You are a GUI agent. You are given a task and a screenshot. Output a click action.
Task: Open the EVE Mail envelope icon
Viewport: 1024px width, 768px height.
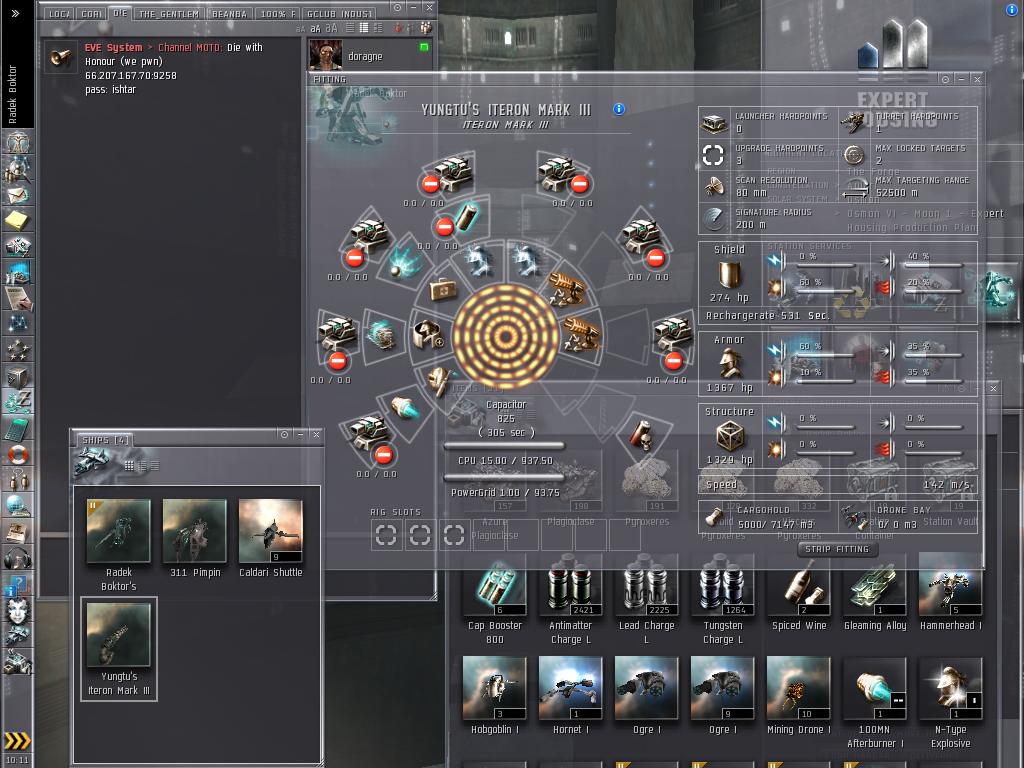pyautogui.click(x=18, y=195)
